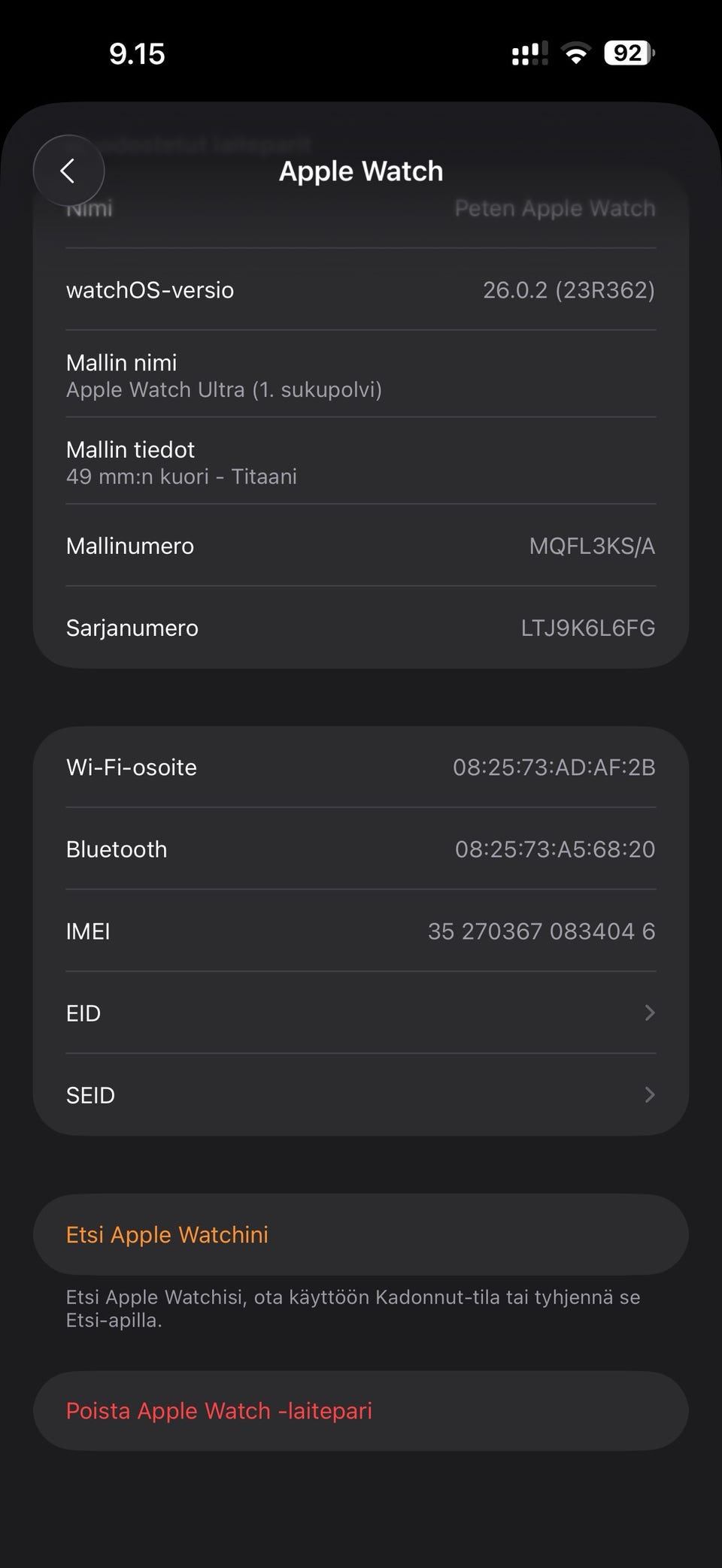Tap the Sarjanumero serial number value
This screenshot has height=1568, width=722.
coord(587,628)
